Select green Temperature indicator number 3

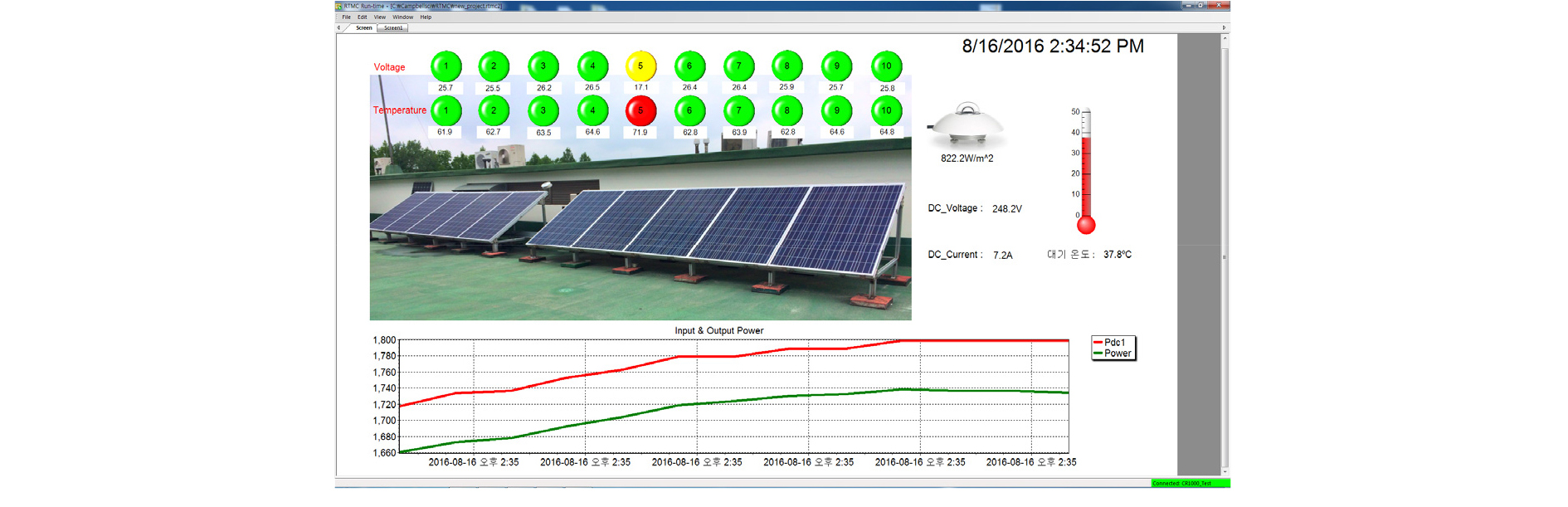coord(543,110)
